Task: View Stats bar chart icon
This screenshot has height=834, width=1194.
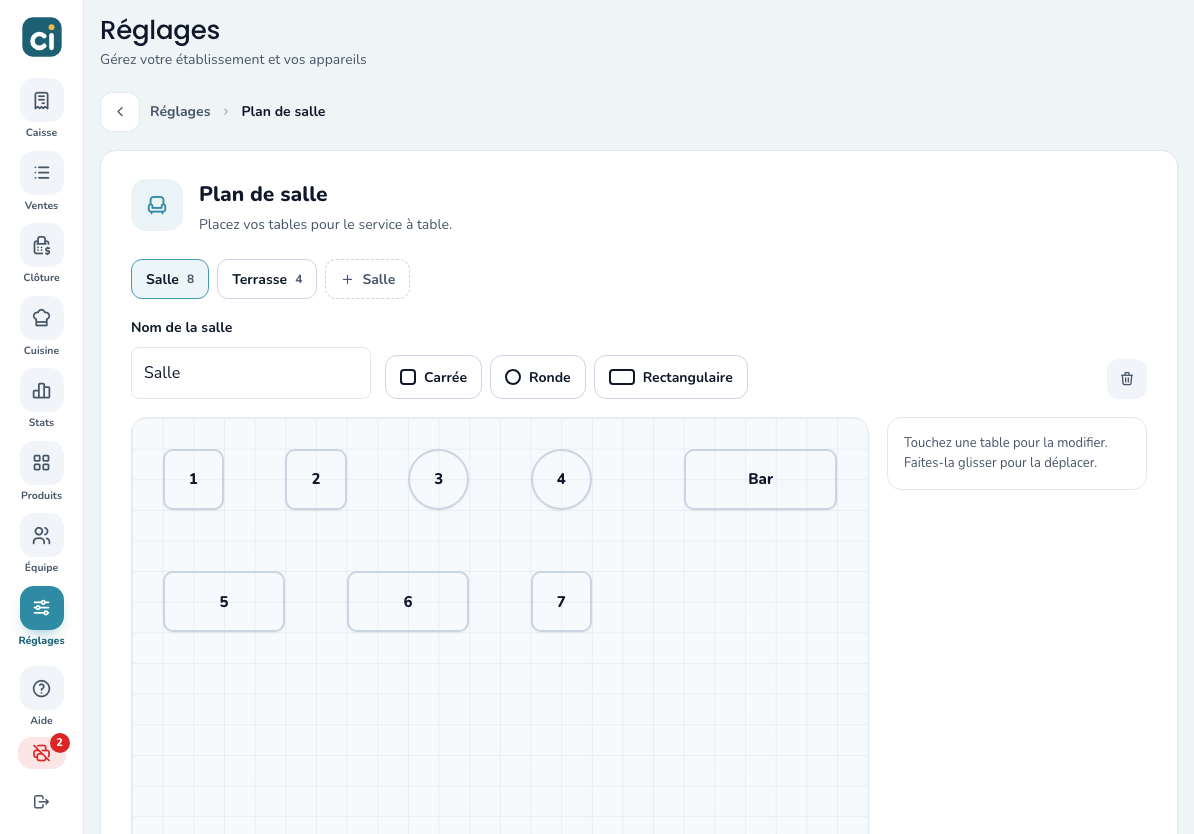Action: (41, 391)
